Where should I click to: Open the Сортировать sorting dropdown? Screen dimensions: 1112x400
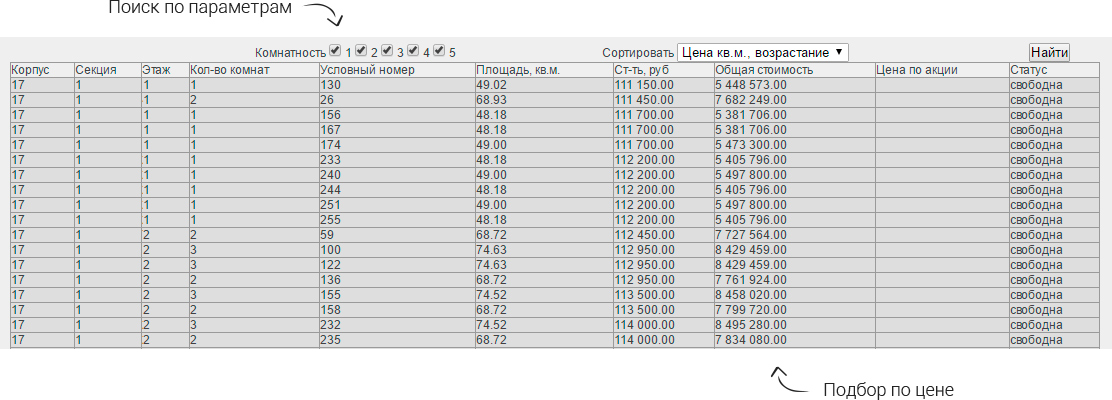[x=762, y=52]
